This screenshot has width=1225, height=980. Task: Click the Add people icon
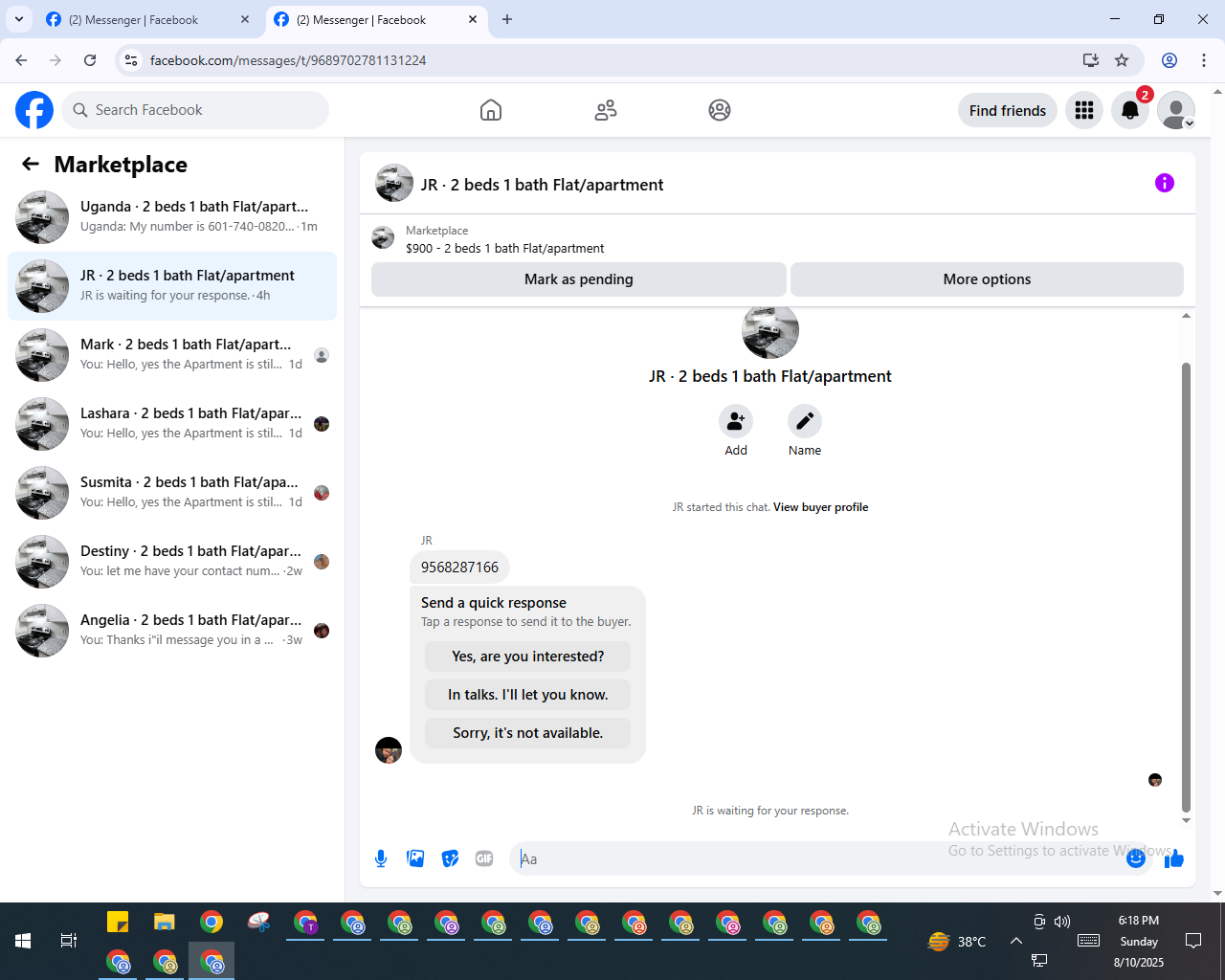pos(736,421)
